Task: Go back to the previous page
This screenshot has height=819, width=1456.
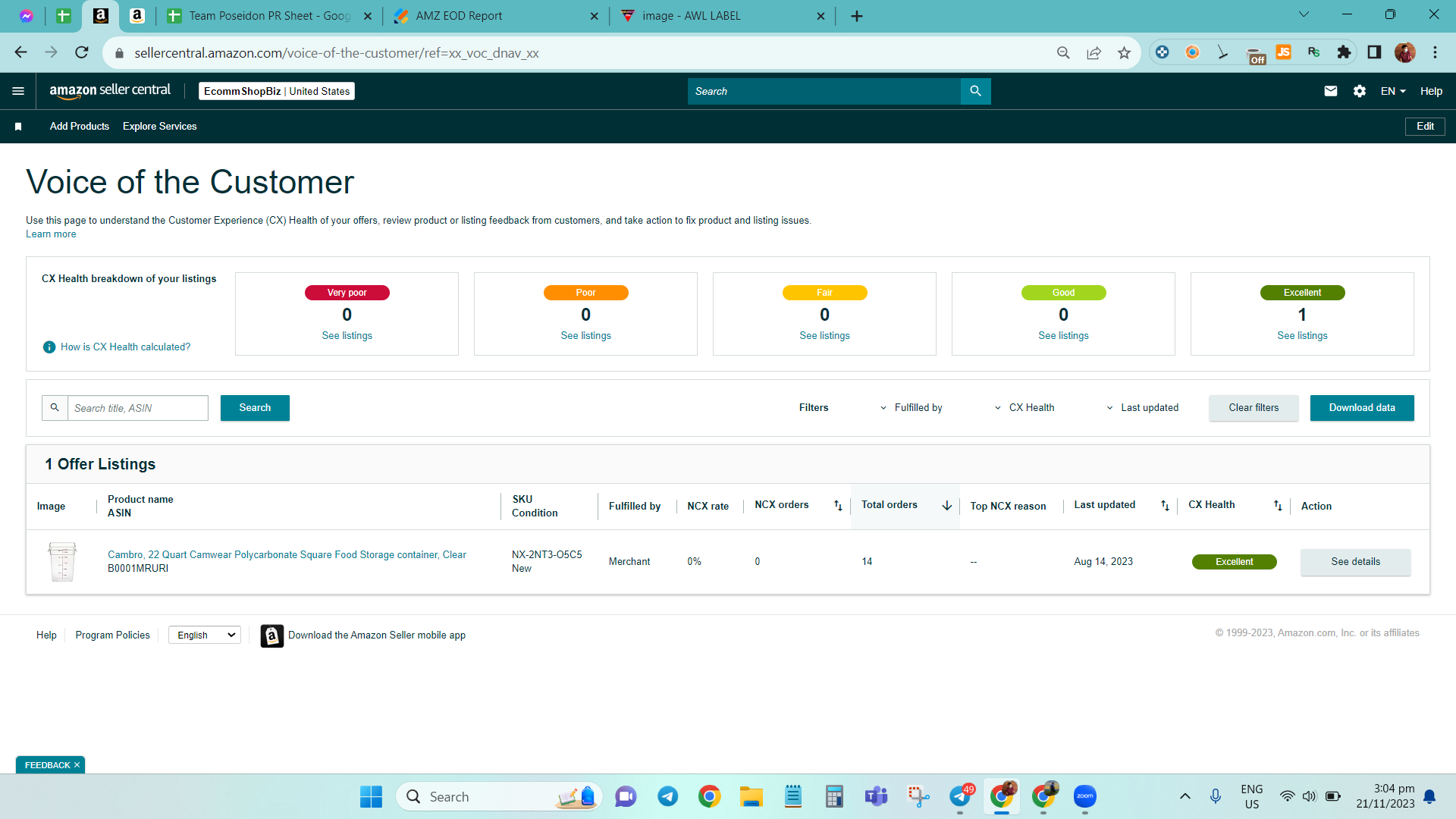Action: tap(20, 52)
